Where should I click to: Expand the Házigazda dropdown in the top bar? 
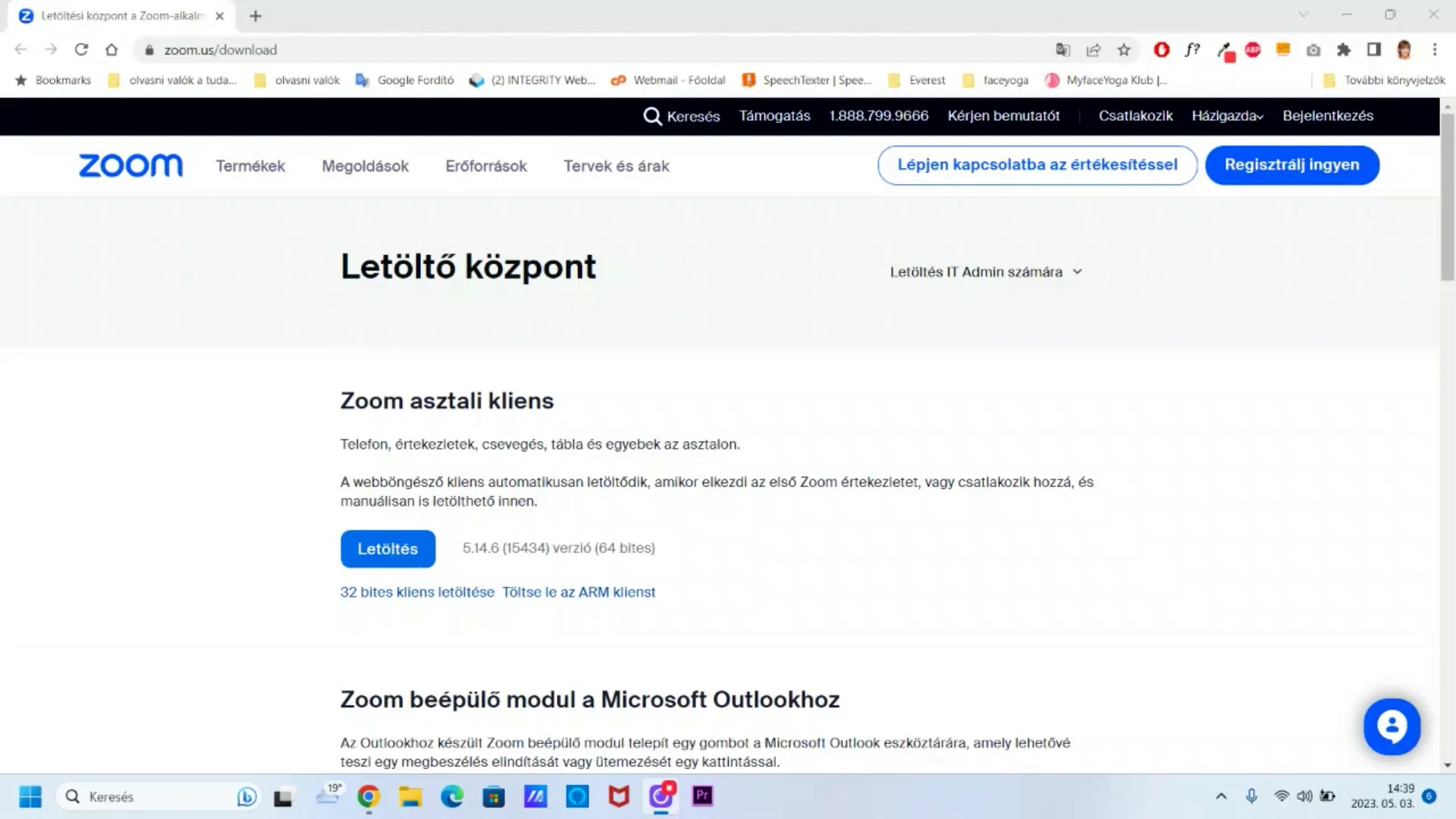[x=1227, y=116]
